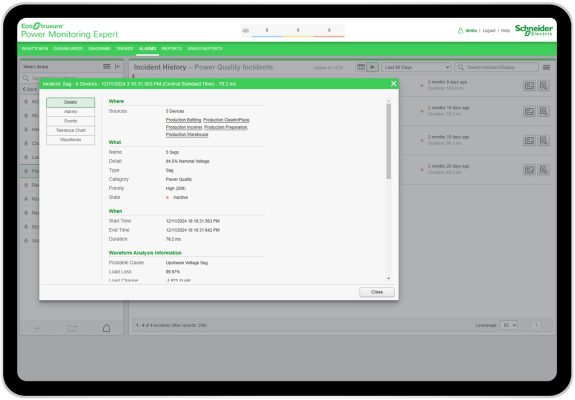Click the add new view plus icon
Viewport: 575px width, 400px height.
(37, 328)
